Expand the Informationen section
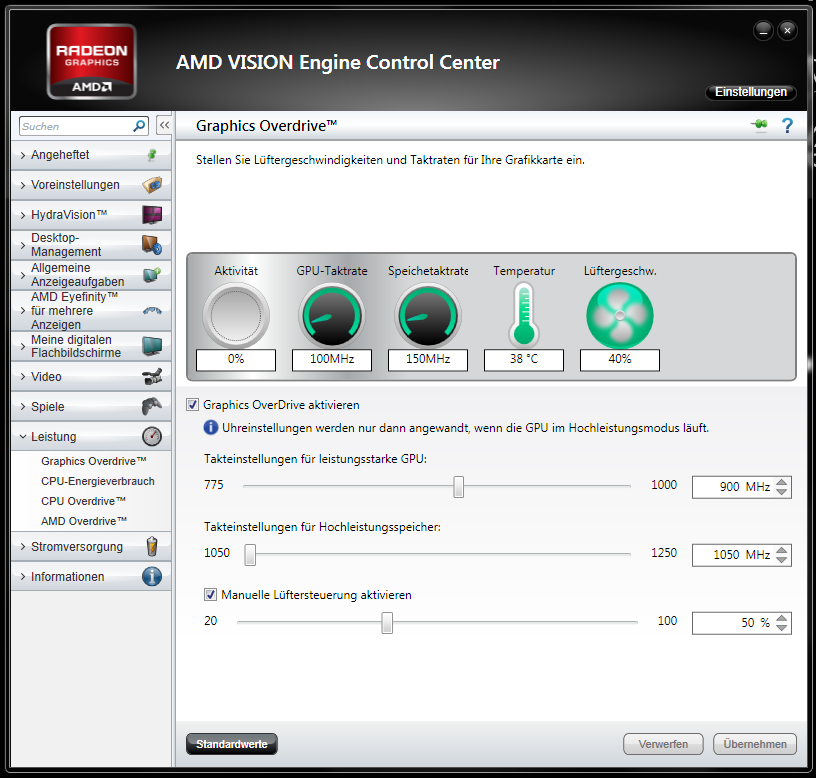Image resolution: width=816 pixels, height=778 pixels. (x=91, y=577)
